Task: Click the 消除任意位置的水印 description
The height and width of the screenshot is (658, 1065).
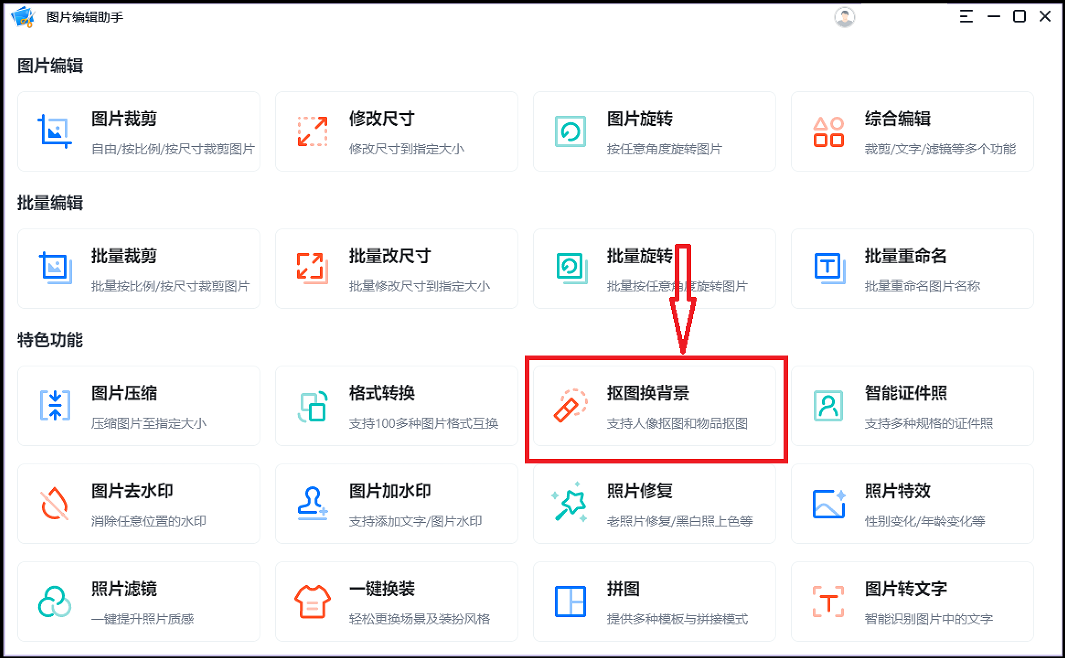Action: pos(149,521)
